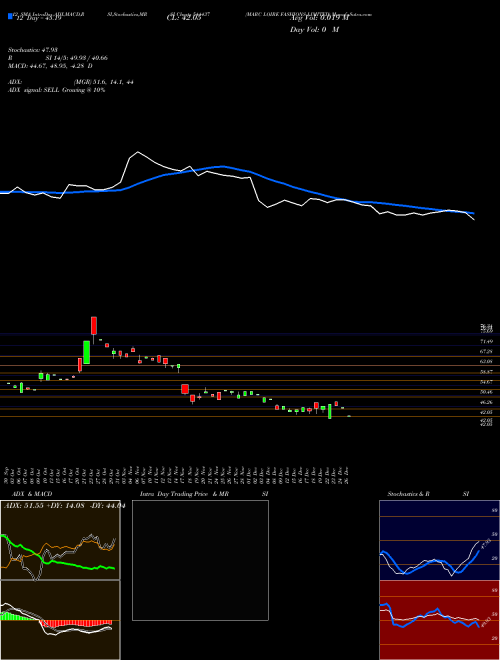Screen dimensions: 500x660
Task: Click the "ADX: 51.55 +DY: 14.08 -DY: 44.04" readout
Action: coord(64,506)
